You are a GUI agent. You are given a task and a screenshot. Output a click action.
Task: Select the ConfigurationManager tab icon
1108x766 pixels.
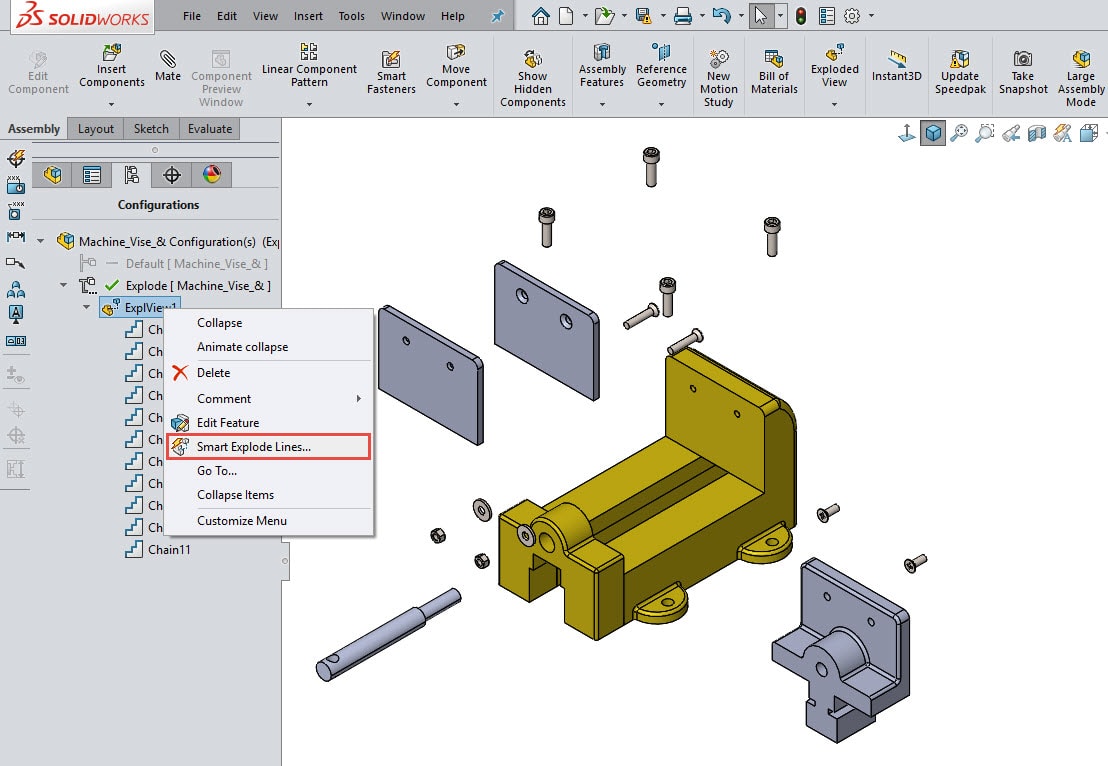(x=132, y=175)
